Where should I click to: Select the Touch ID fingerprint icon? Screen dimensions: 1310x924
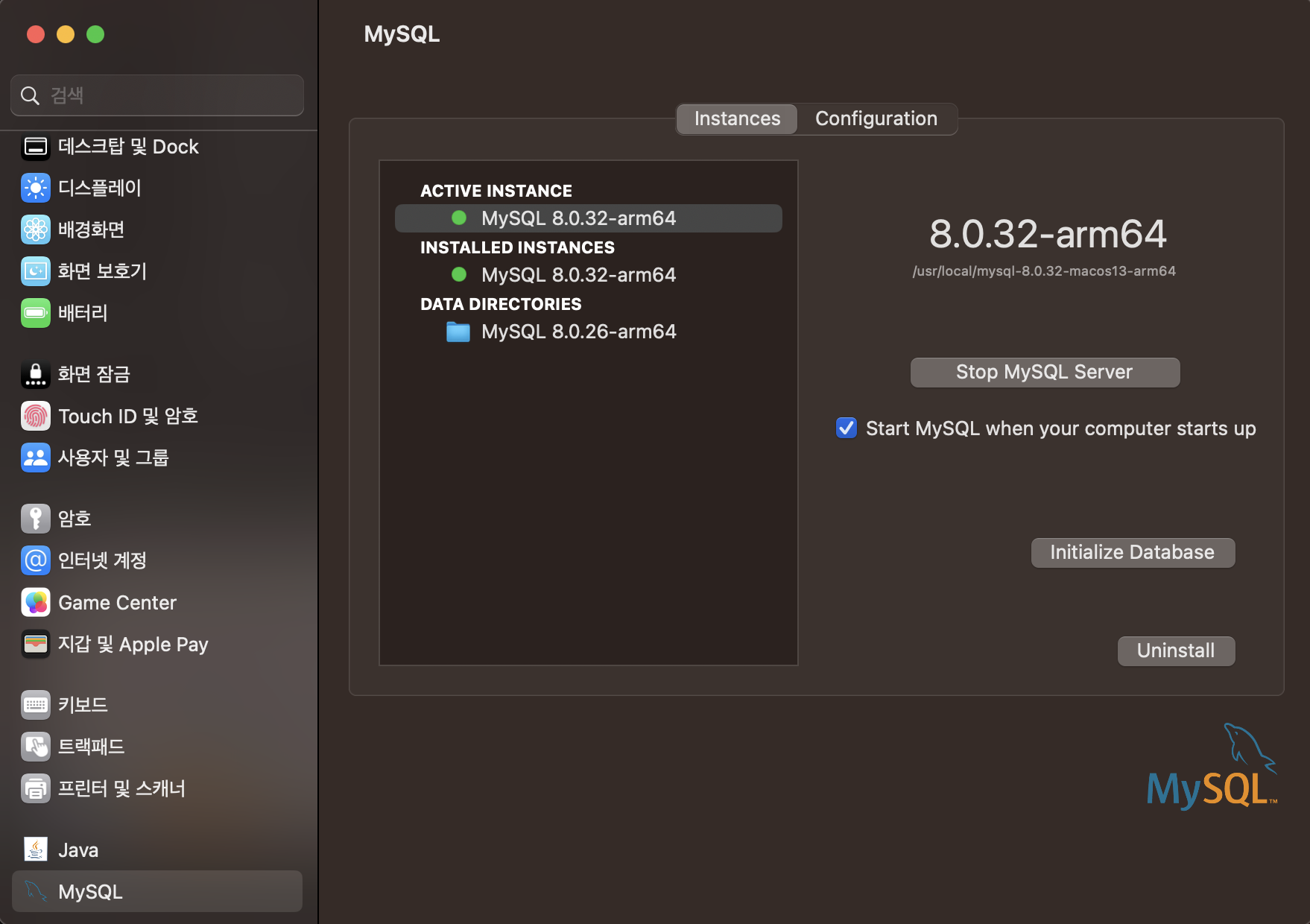coord(36,416)
